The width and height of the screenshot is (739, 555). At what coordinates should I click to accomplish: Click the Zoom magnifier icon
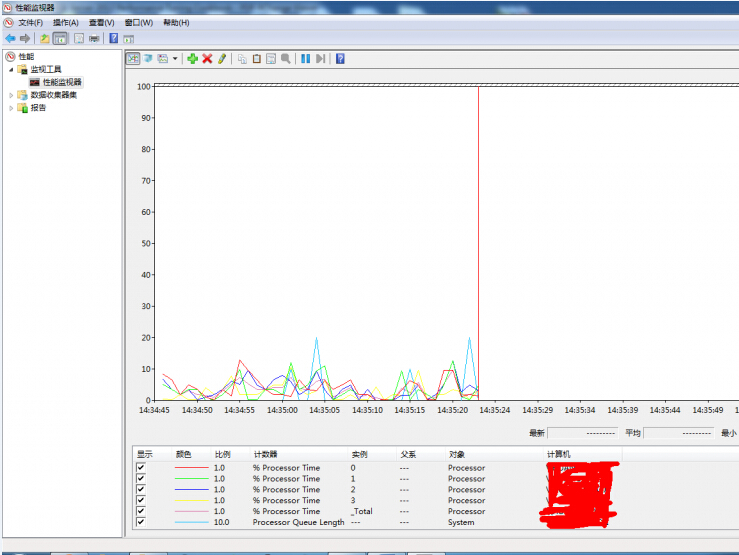286,59
